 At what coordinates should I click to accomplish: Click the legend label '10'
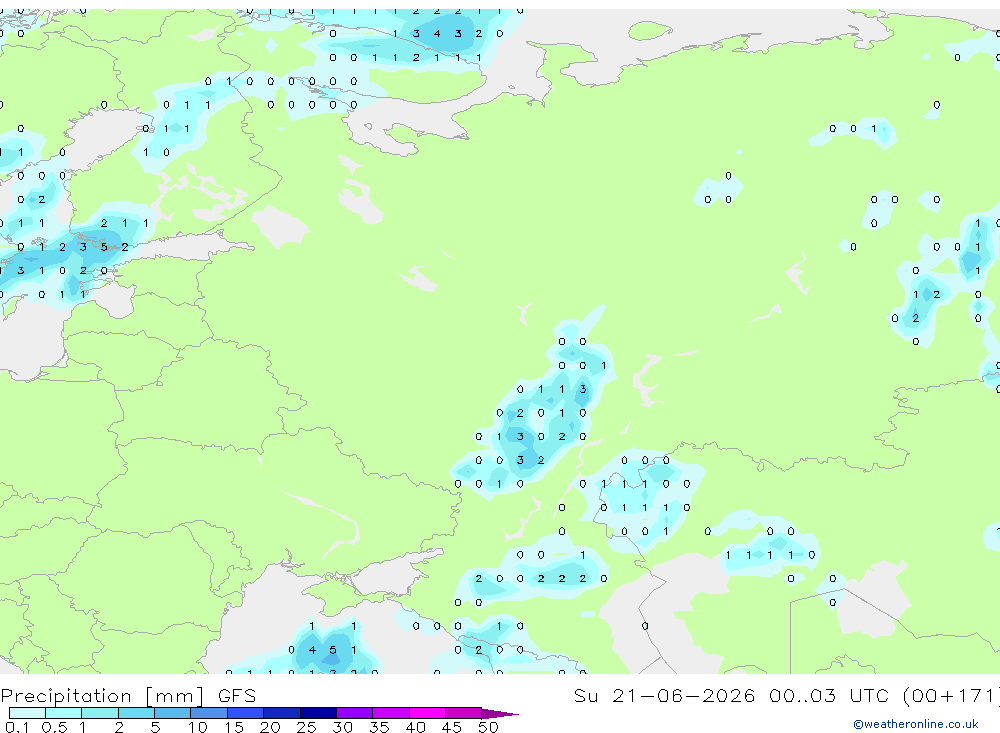point(197,727)
